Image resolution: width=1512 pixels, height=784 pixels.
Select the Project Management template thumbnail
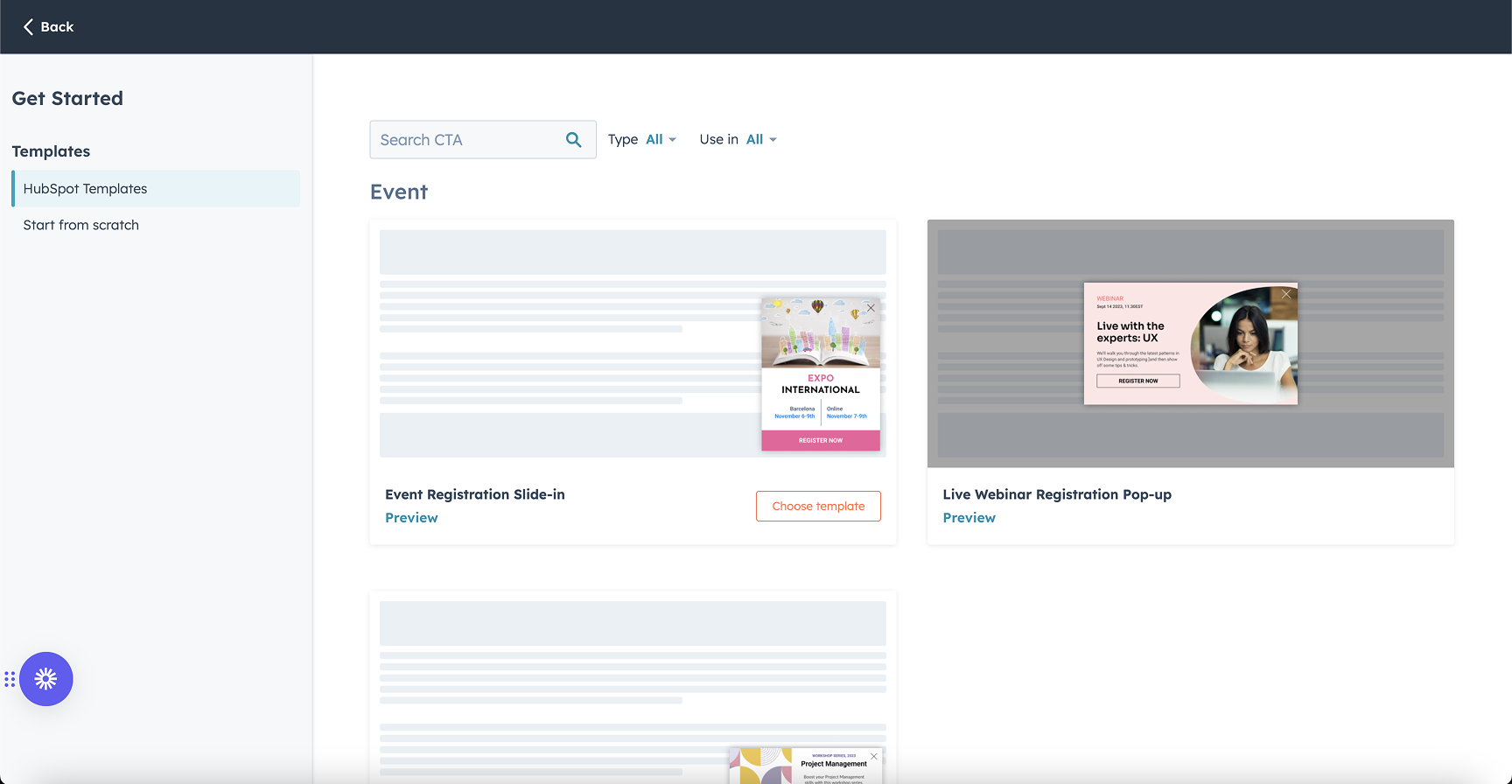(633, 688)
